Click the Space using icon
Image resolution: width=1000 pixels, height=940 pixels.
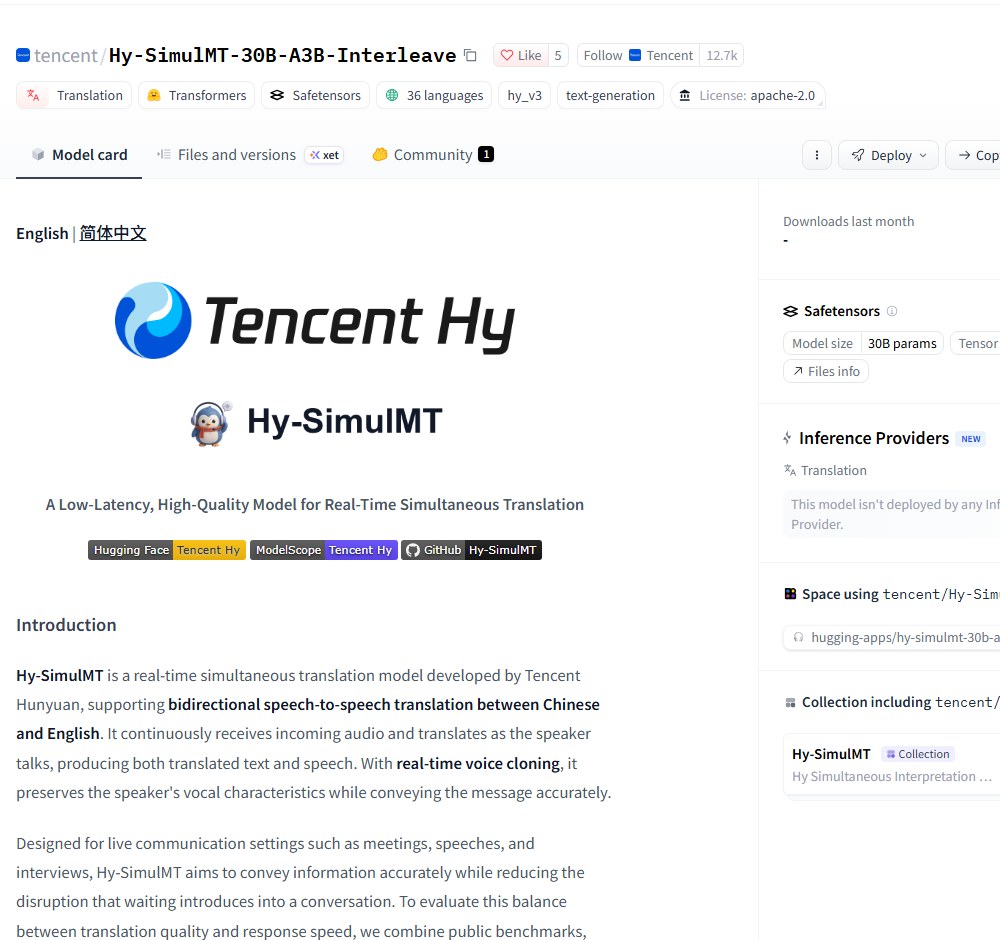click(x=790, y=594)
